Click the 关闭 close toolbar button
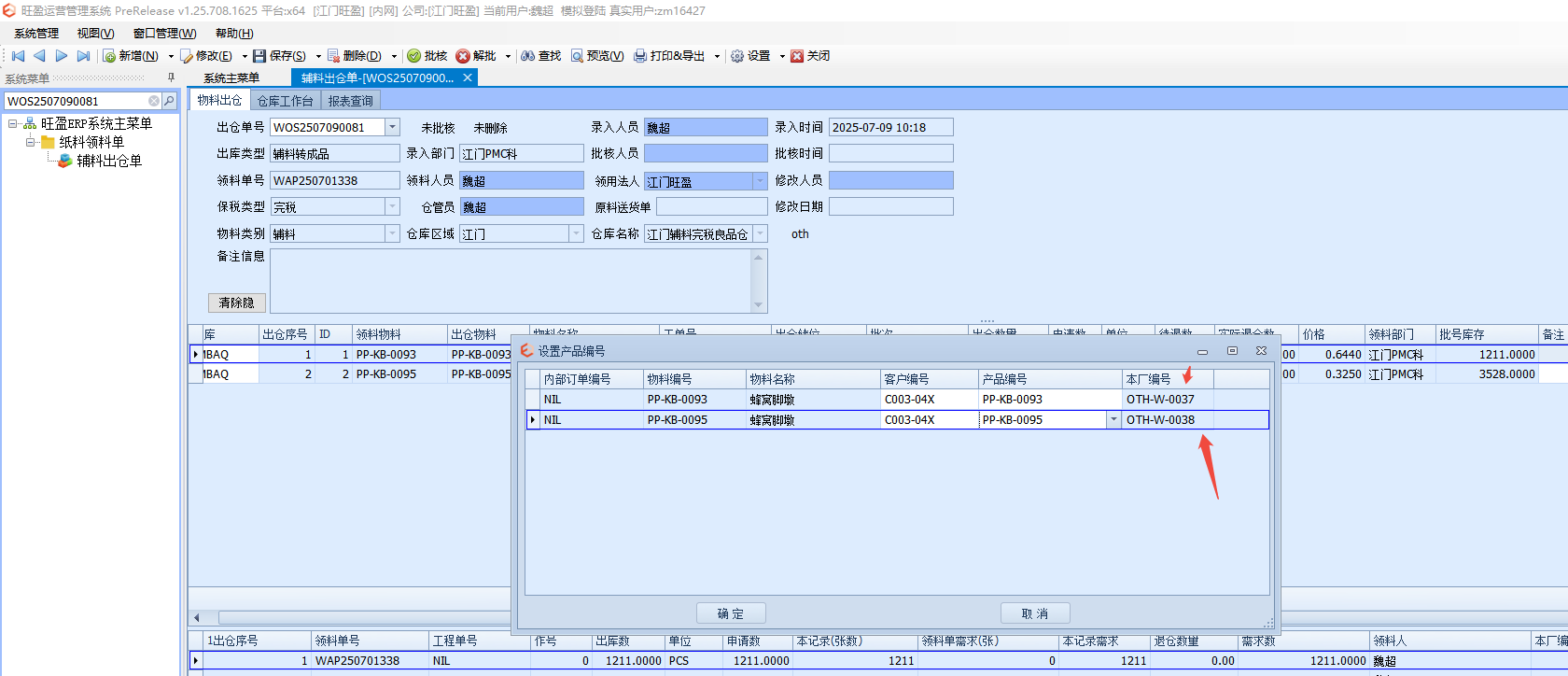 click(x=810, y=56)
